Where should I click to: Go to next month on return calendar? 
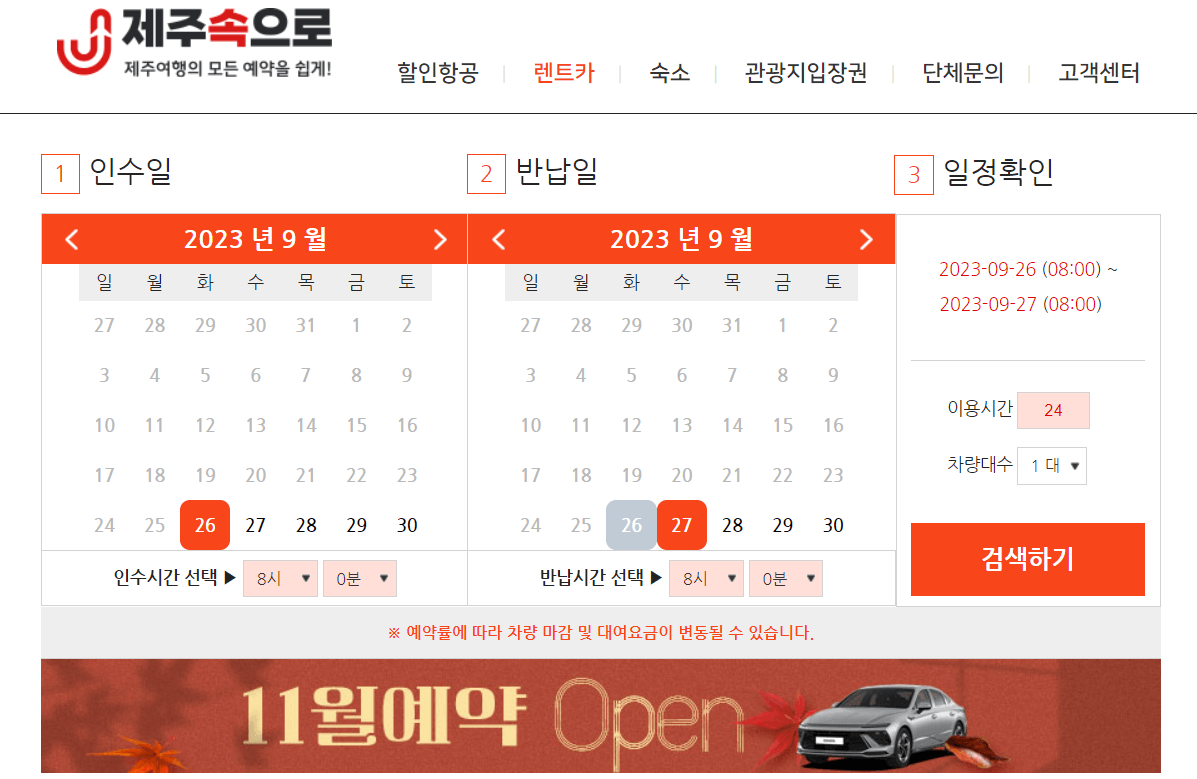pyautogui.click(x=866, y=239)
